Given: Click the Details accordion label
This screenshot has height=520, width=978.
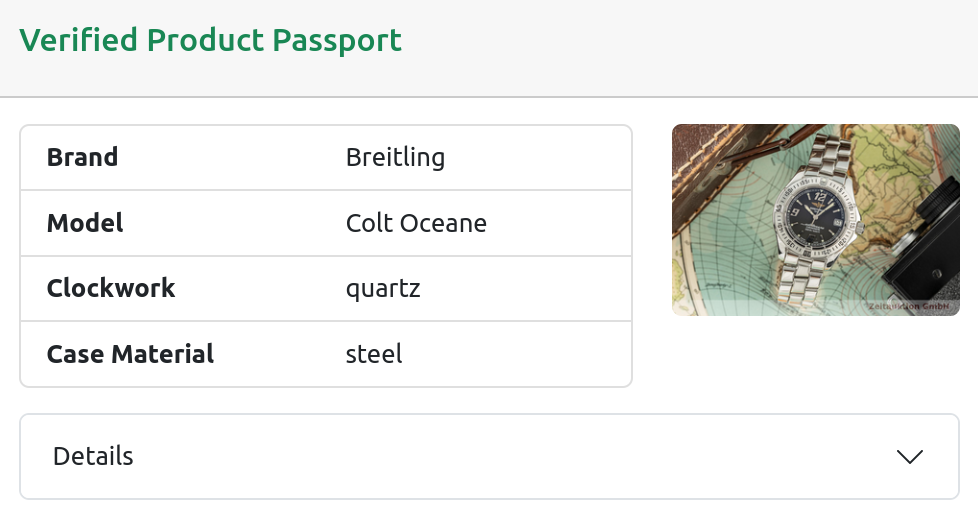Looking at the screenshot, I should point(93,456).
